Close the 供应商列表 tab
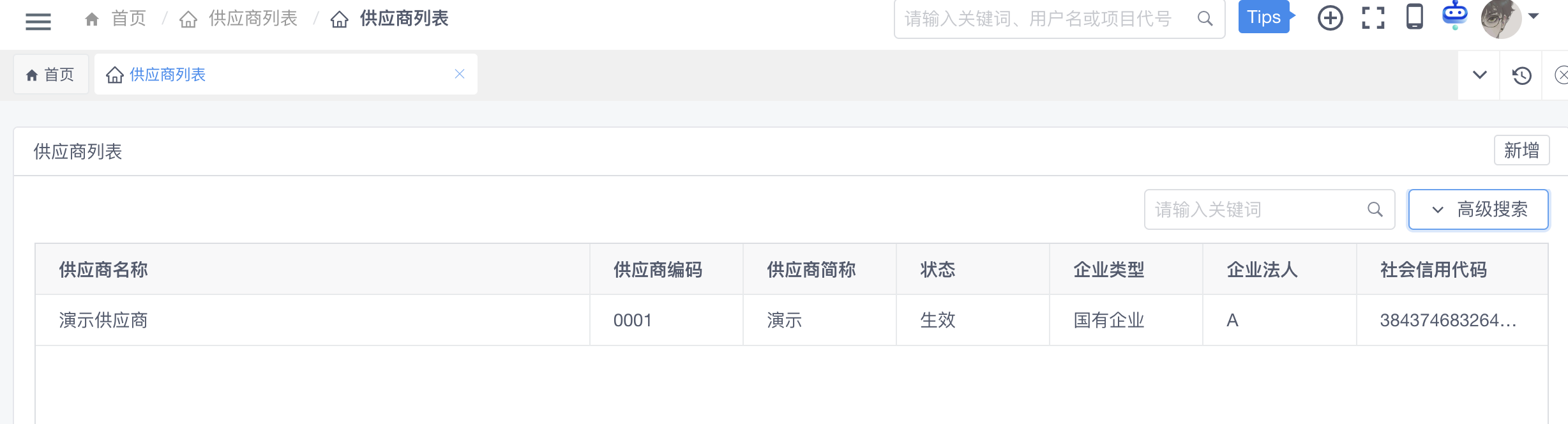The image size is (1568, 424). click(x=460, y=74)
